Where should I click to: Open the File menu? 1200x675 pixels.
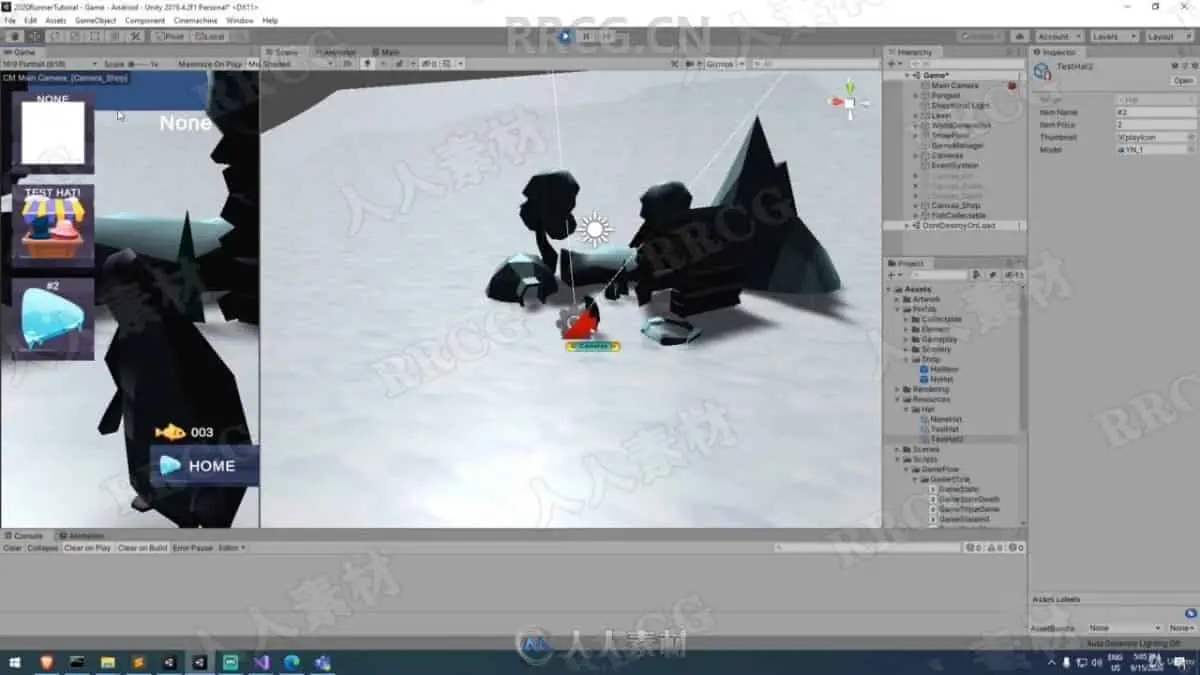10,20
